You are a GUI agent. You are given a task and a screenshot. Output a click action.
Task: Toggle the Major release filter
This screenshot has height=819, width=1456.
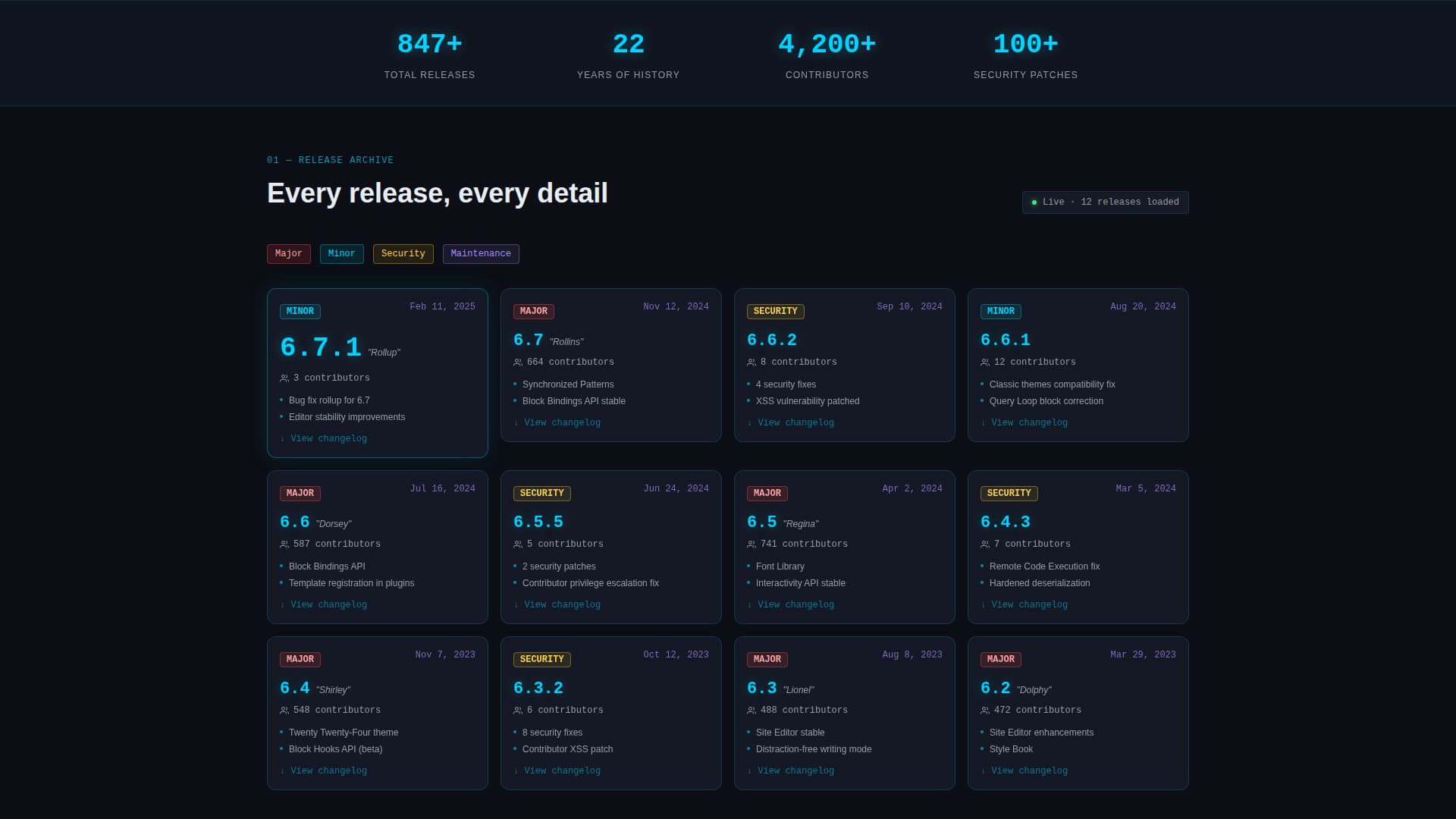tap(289, 253)
